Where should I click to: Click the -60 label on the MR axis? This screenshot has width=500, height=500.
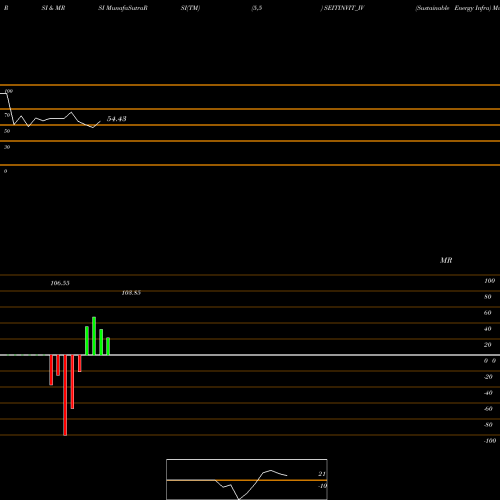point(488,409)
